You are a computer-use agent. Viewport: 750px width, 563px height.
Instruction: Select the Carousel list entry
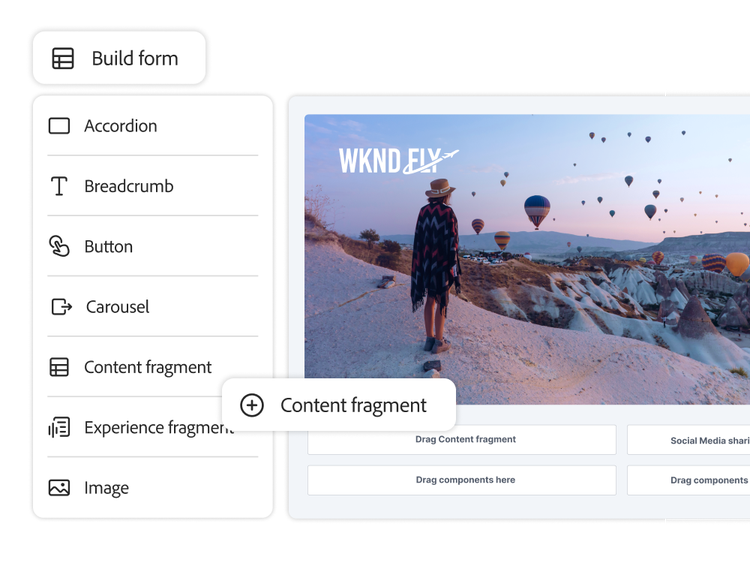tap(117, 307)
